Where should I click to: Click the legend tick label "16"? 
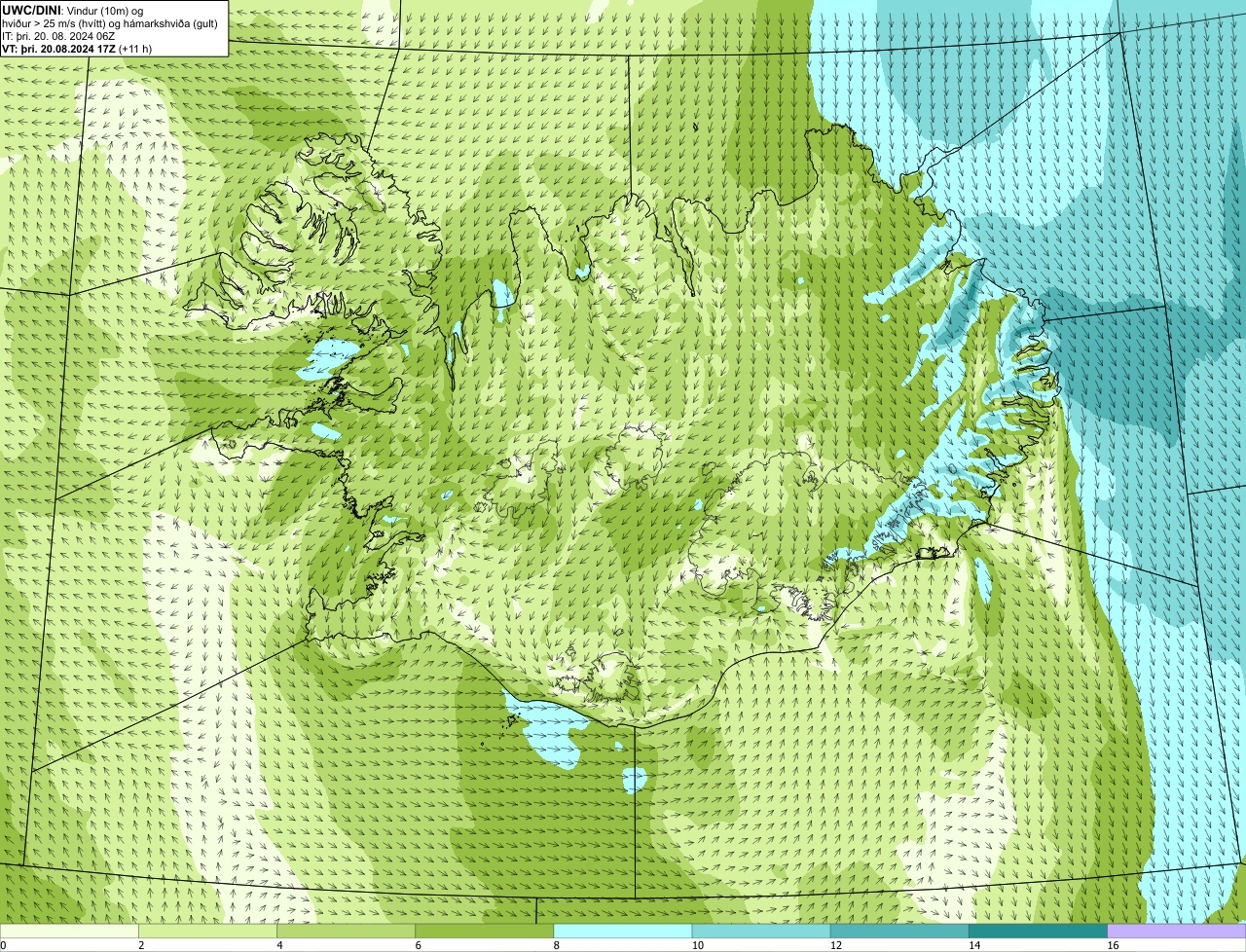click(x=1113, y=945)
